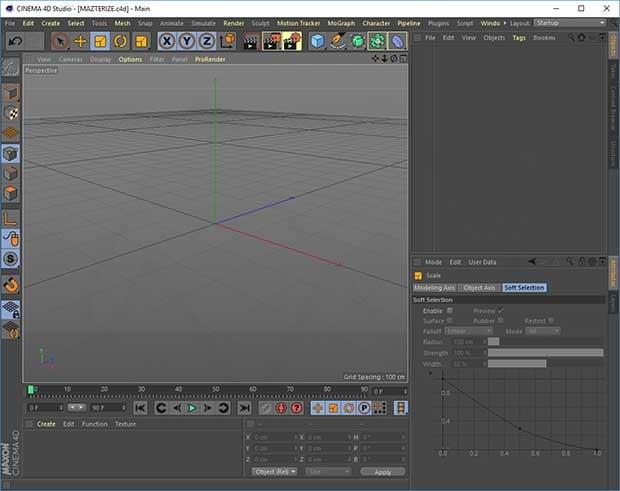Open the Mode dropdown in Soft Selection
Image resolution: width=620 pixels, height=491 pixels.
tap(543, 331)
